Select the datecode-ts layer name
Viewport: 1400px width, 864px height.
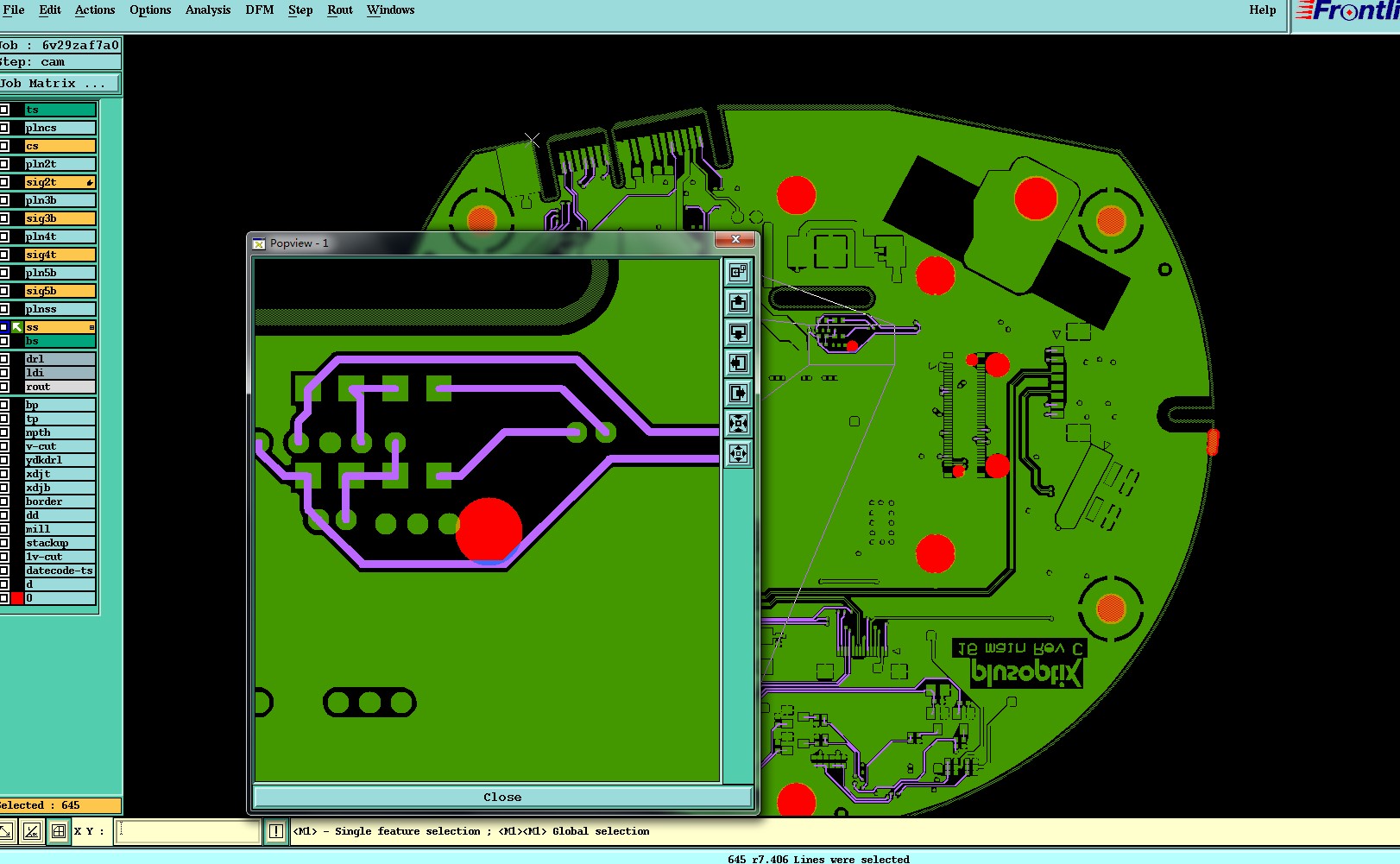(60, 571)
